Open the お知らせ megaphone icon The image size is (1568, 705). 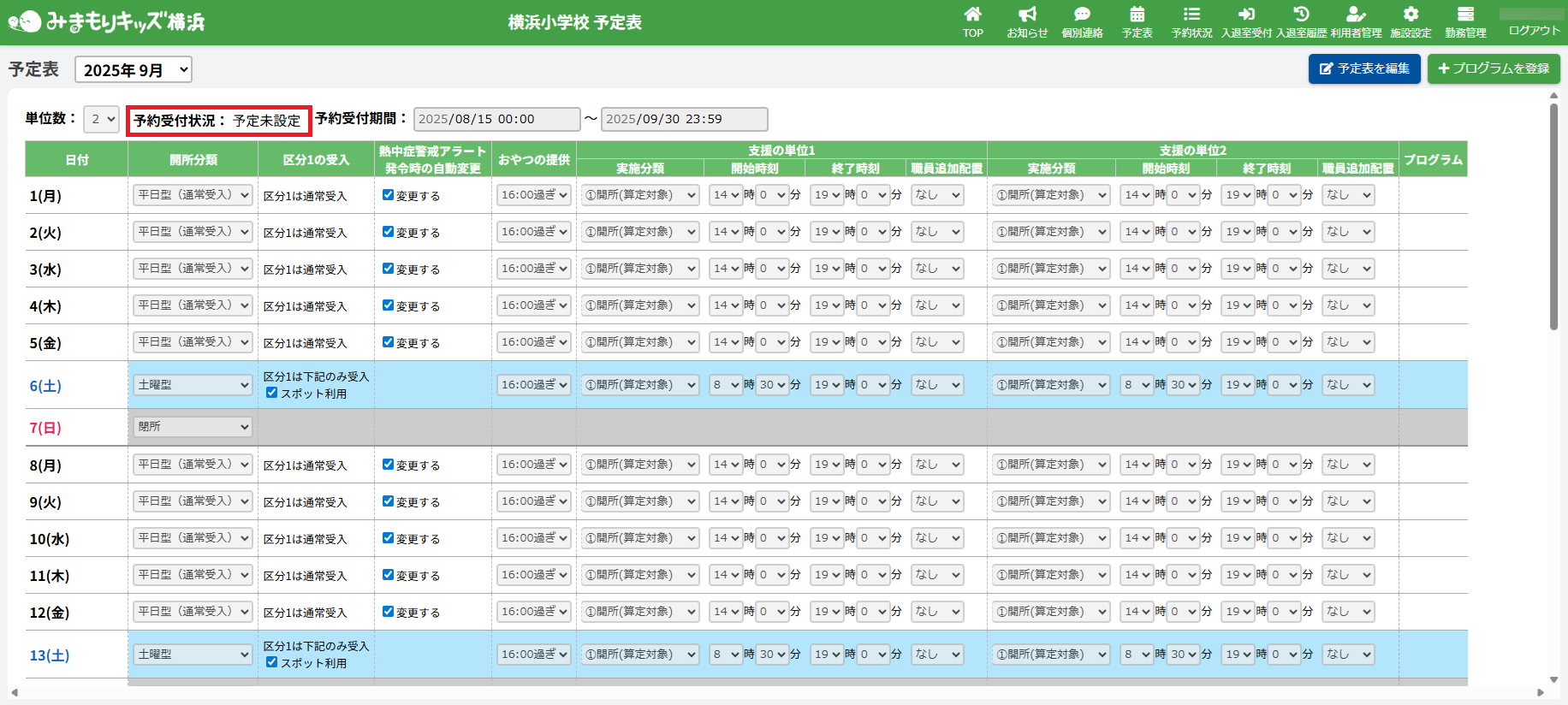pyautogui.click(x=1027, y=15)
